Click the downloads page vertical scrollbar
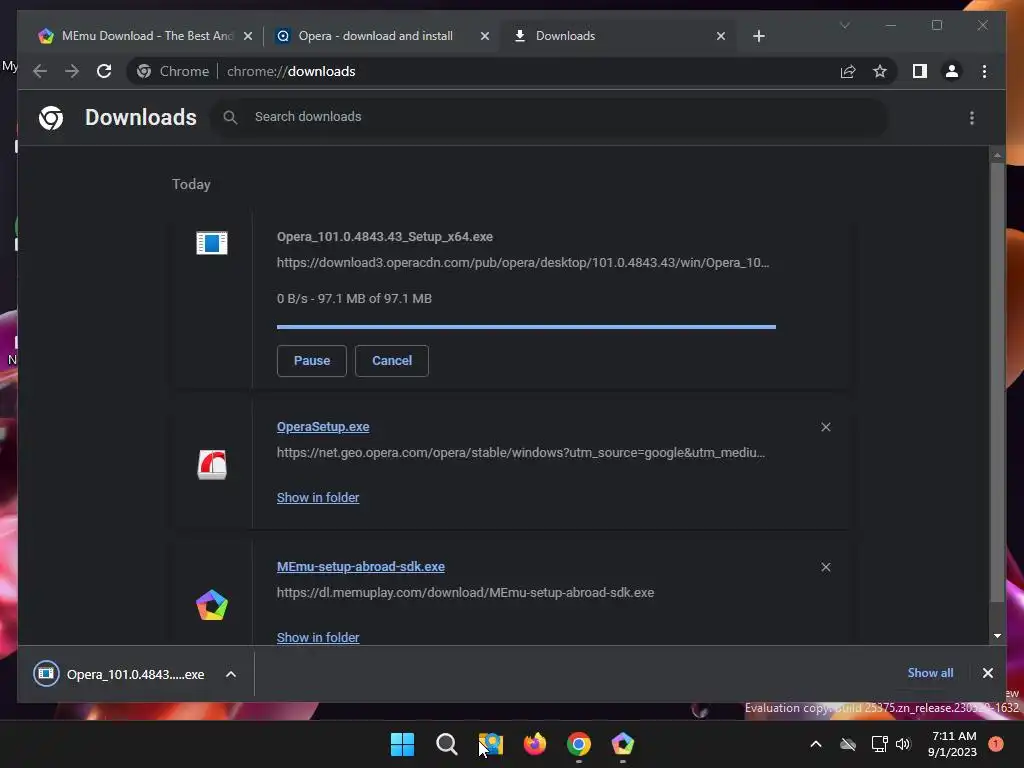Viewport: 1024px width, 768px height. [x=997, y=382]
